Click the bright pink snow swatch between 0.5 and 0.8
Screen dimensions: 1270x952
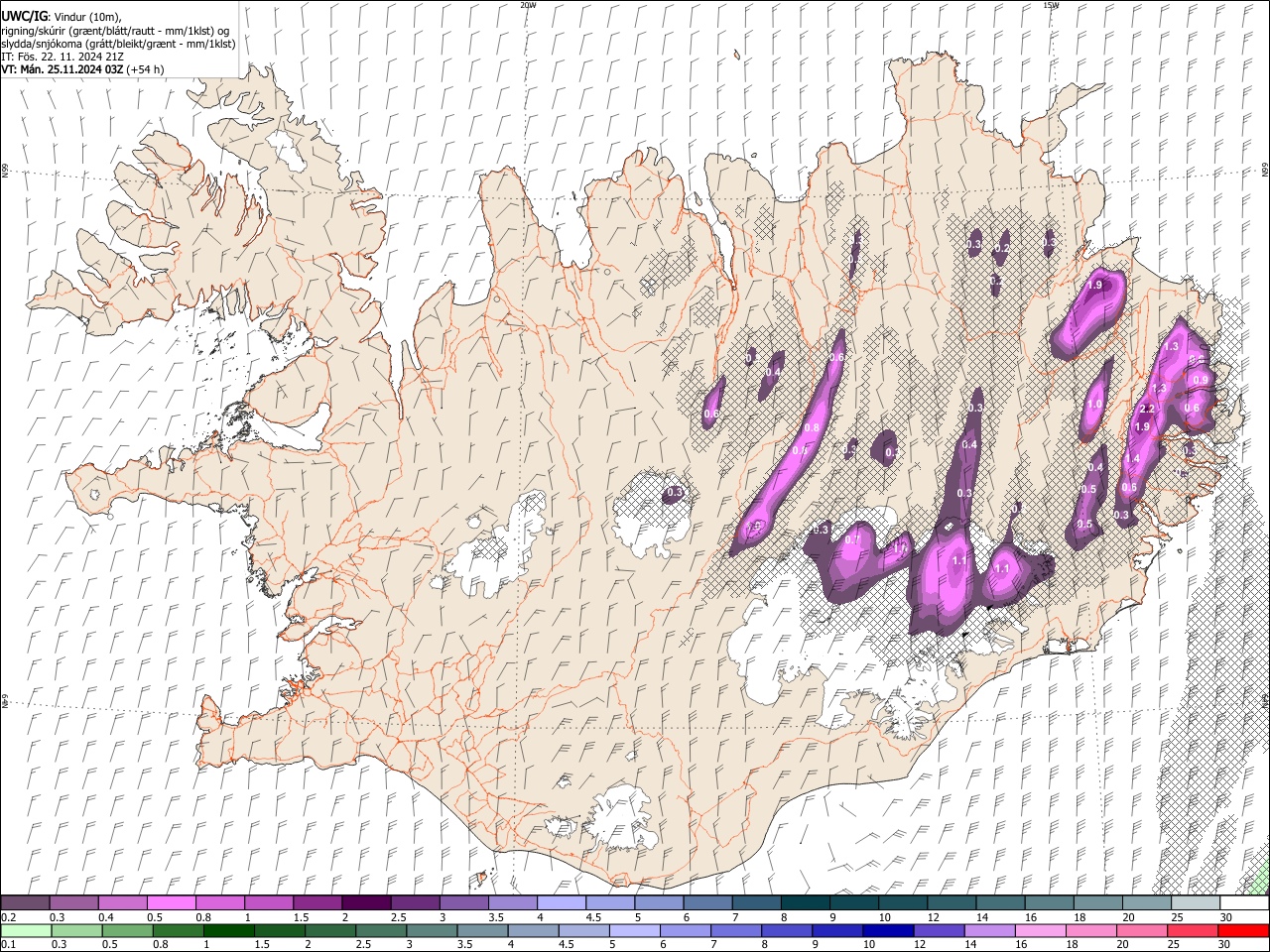click(171, 902)
